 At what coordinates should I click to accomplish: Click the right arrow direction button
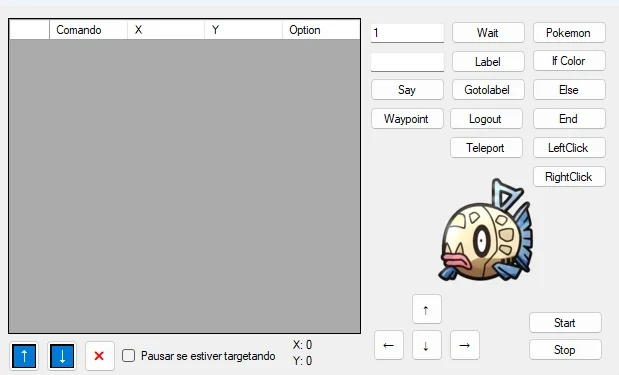(465, 345)
